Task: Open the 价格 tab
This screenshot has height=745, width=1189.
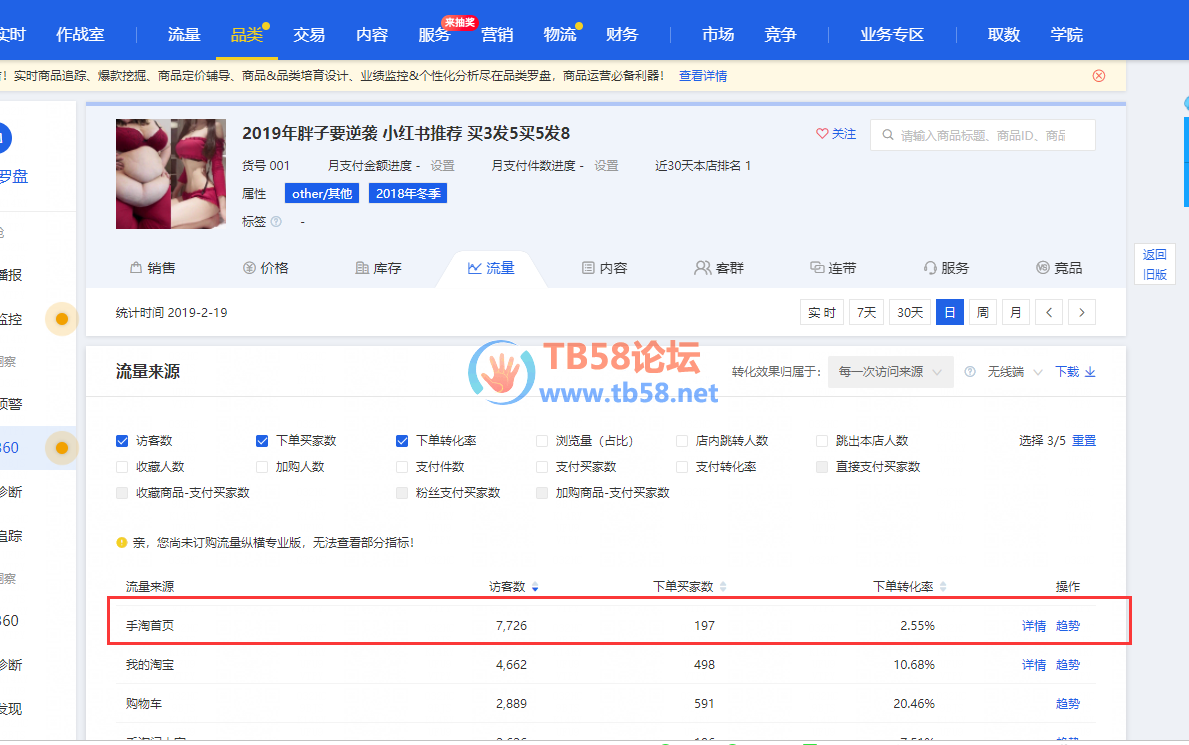Action: 265,268
